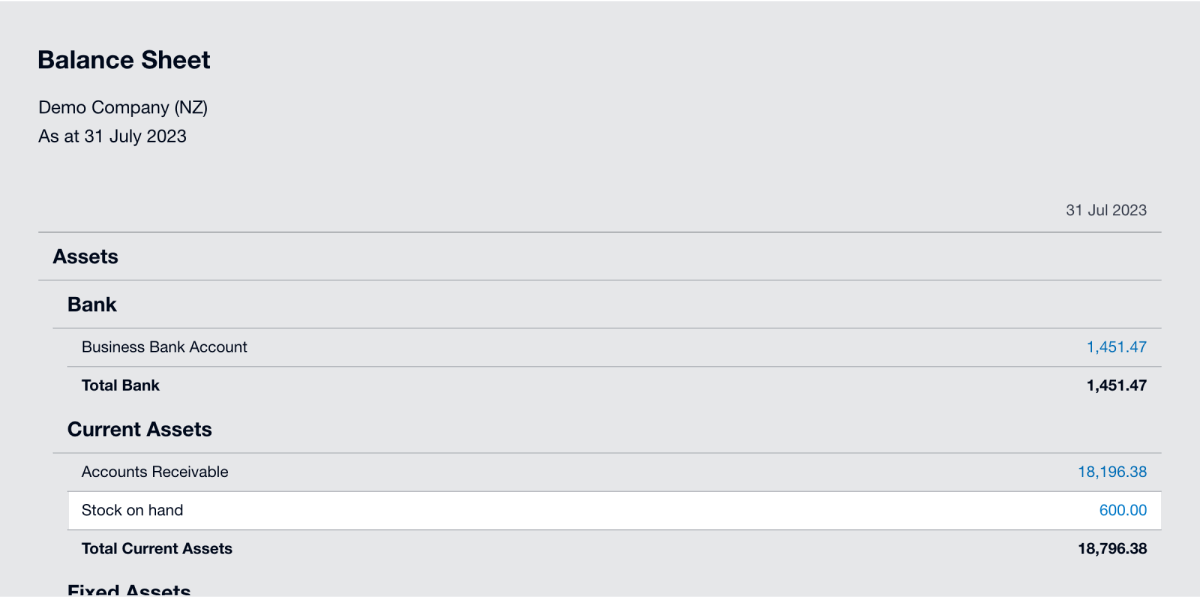
Task: Open the Stock on hand 600.00 amount link
Action: pos(1122,510)
